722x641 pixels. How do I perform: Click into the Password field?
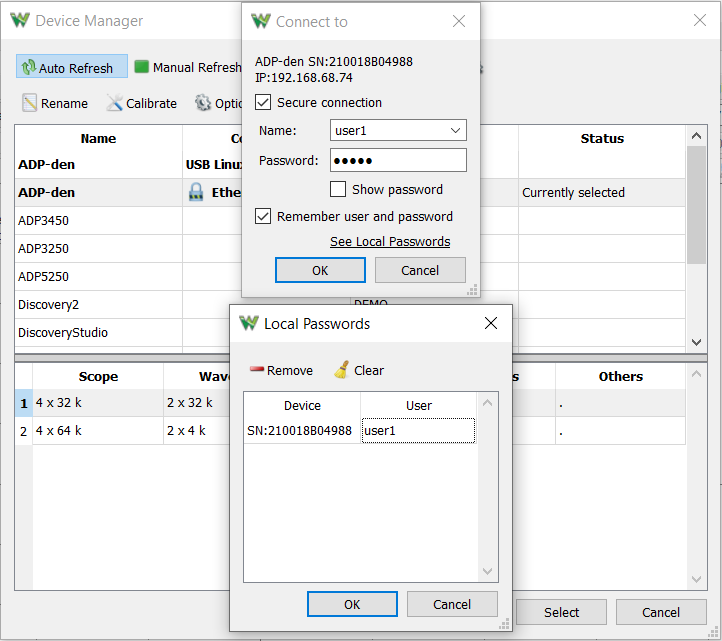coord(398,160)
